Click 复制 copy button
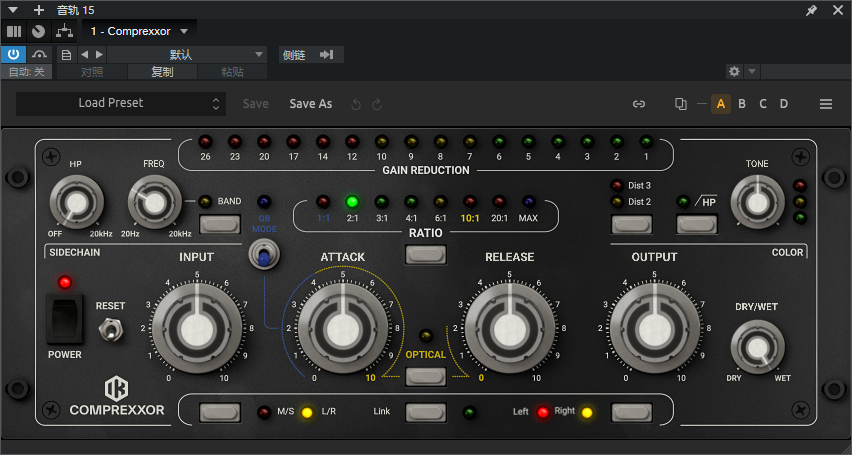Viewport: 852px width, 455px height. click(162, 72)
